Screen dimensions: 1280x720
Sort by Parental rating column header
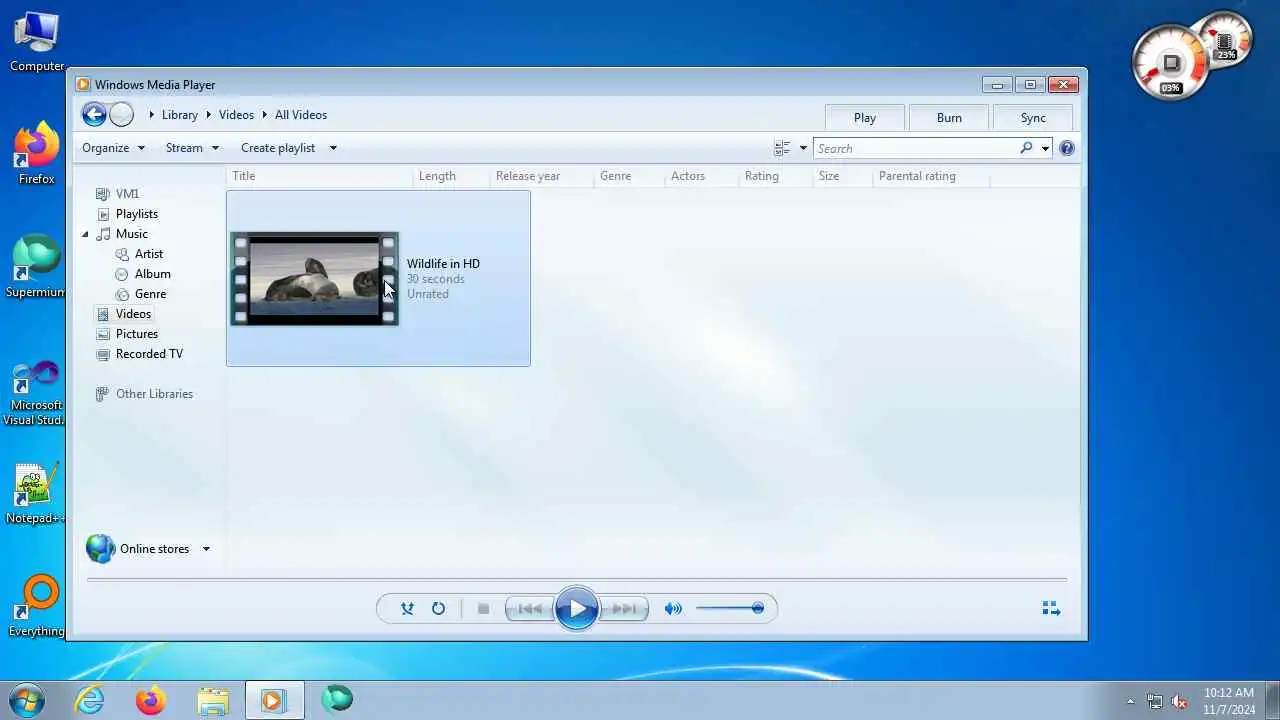click(917, 176)
